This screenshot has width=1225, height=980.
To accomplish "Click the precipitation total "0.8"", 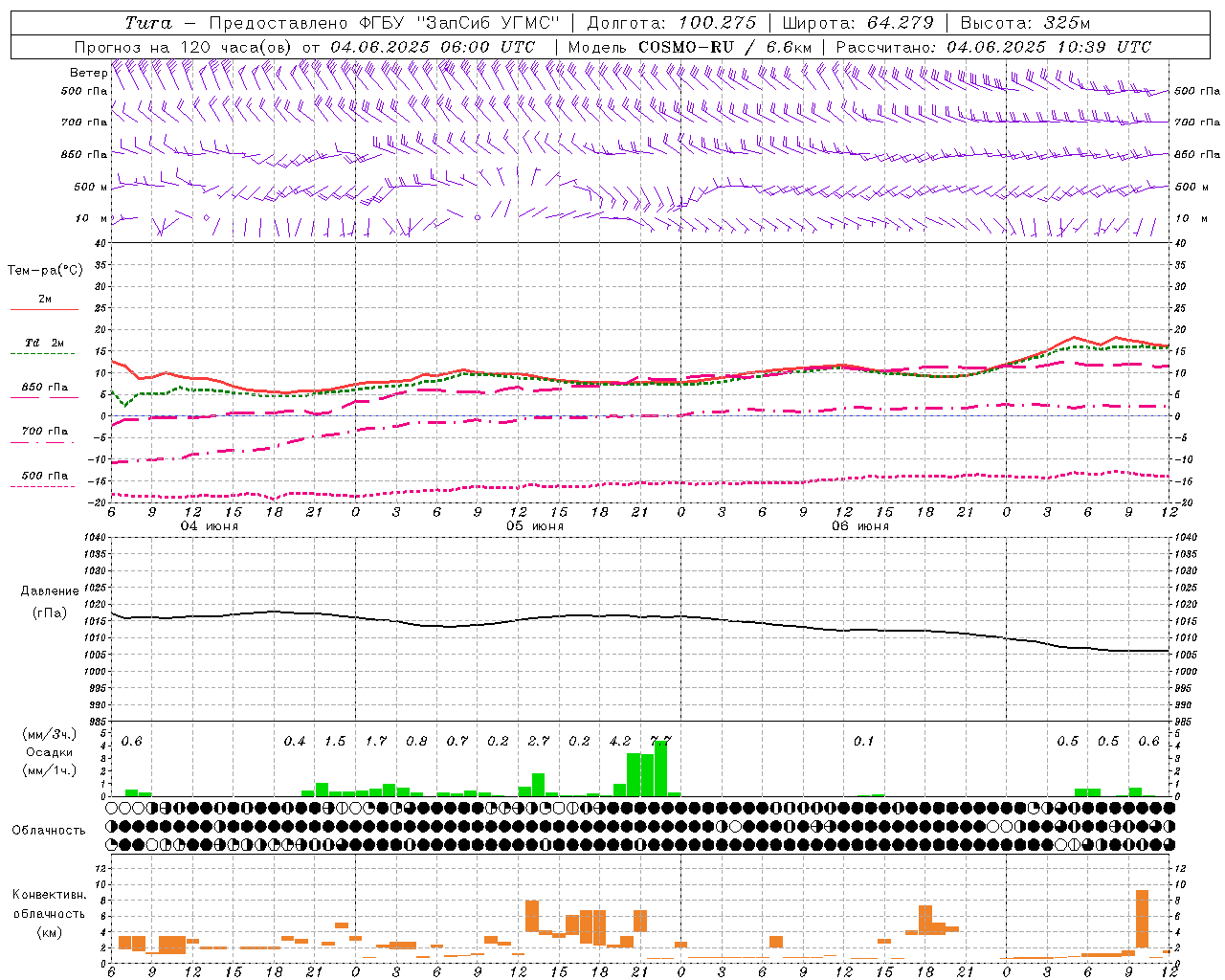I will pos(416,742).
